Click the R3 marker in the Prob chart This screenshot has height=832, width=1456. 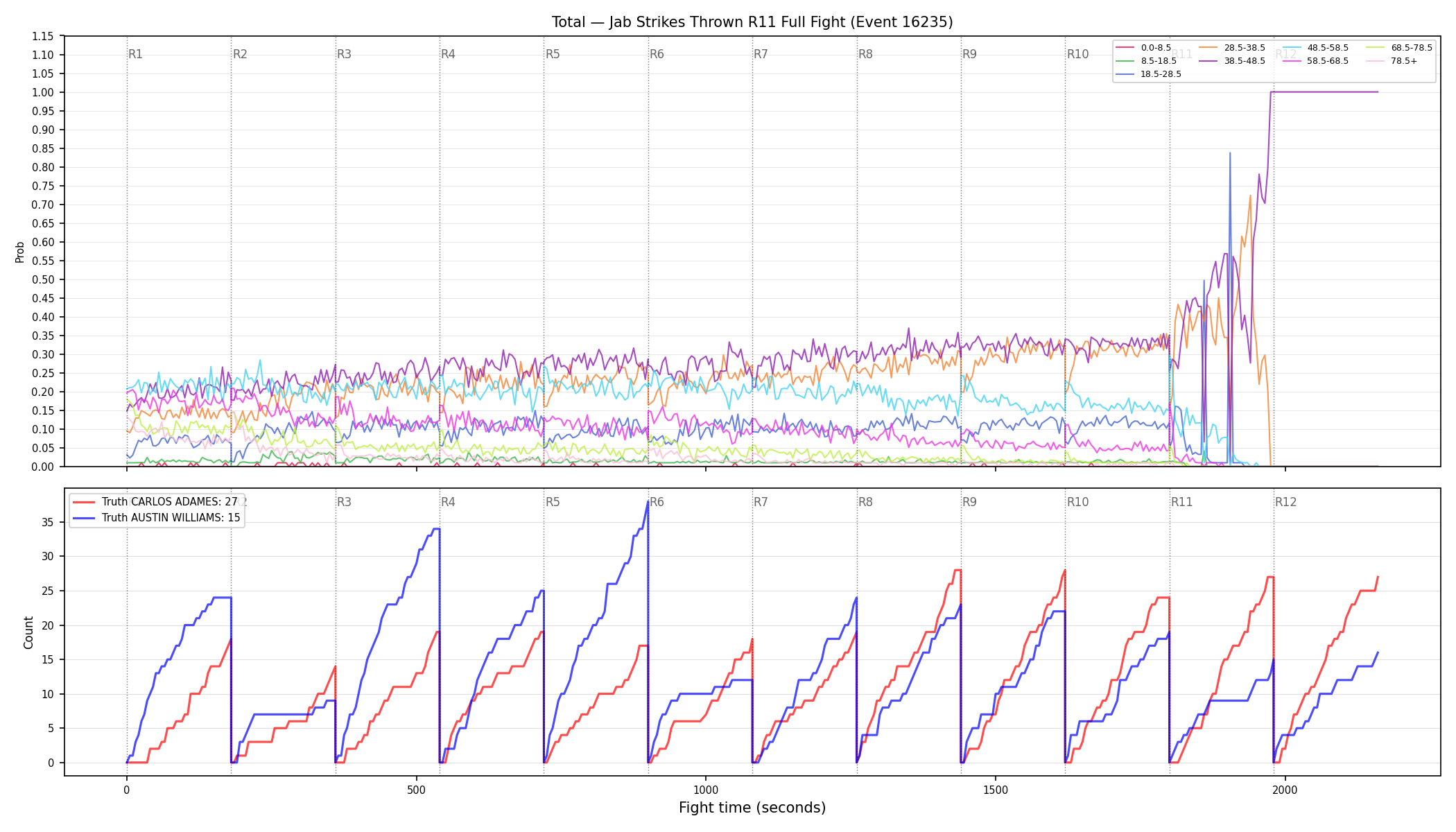click(x=344, y=54)
